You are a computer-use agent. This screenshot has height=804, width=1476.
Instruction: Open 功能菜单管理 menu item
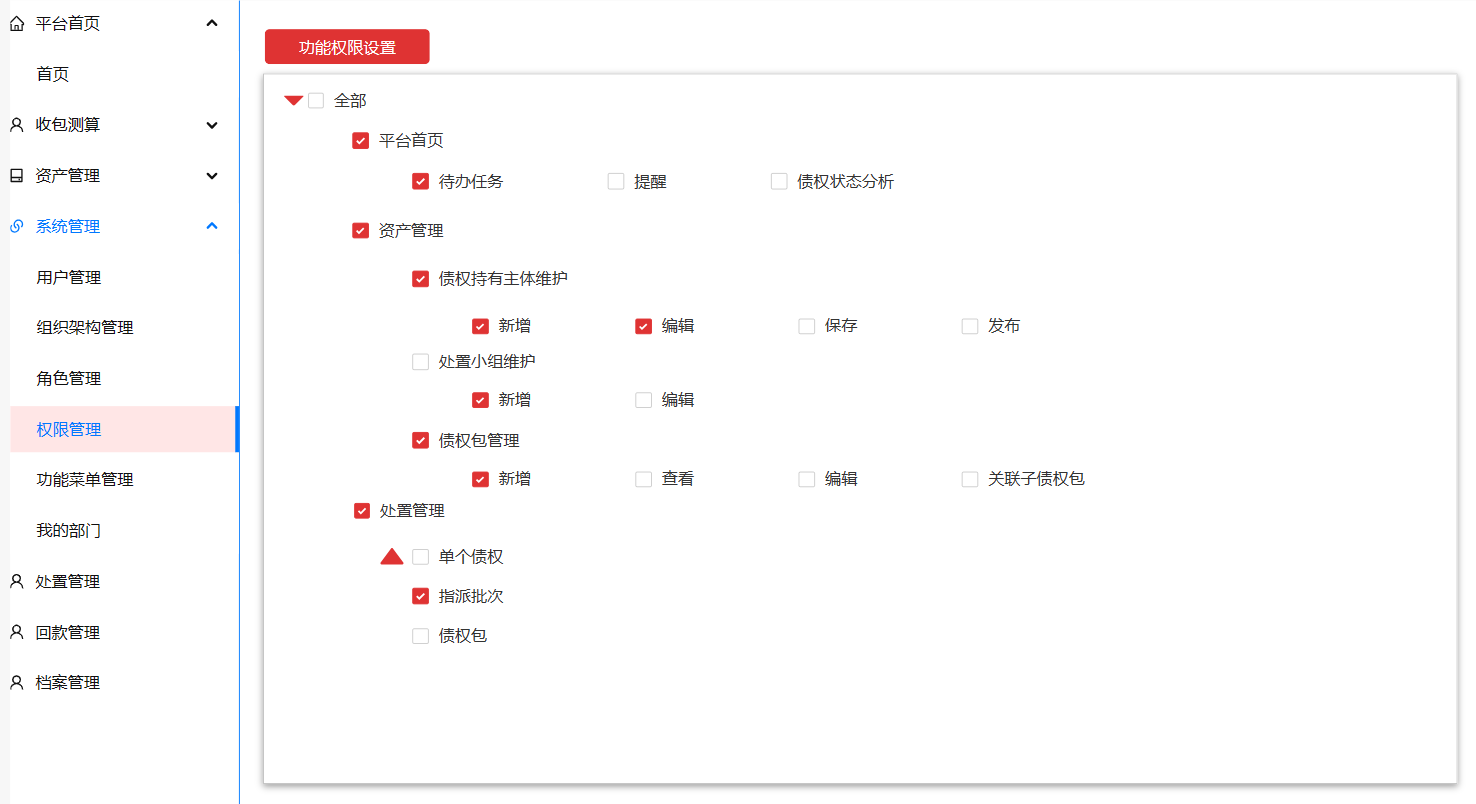pyautogui.click(x=85, y=480)
